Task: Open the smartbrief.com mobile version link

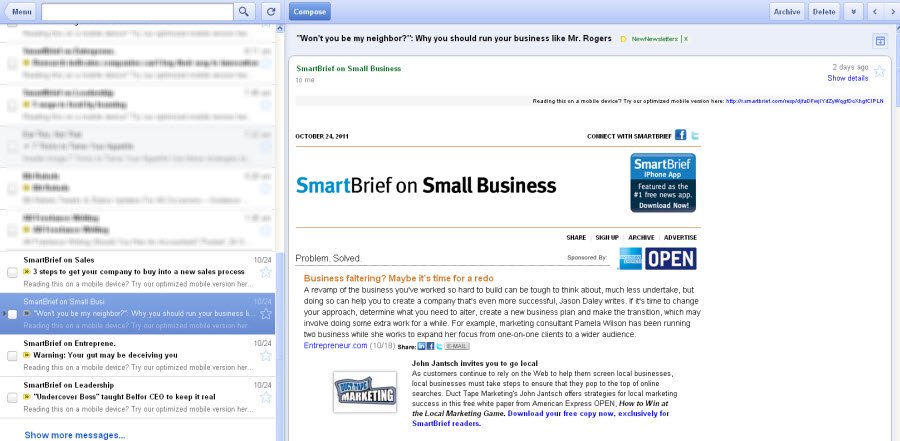Action: click(x=805, y=101)
